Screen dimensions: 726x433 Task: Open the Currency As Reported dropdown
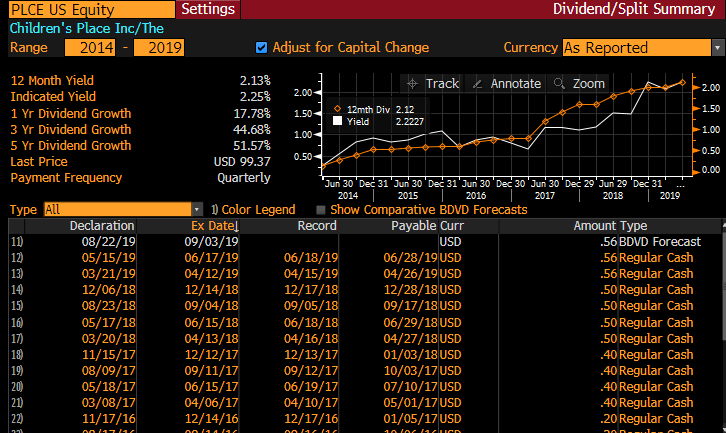click(x=635, y=47)
